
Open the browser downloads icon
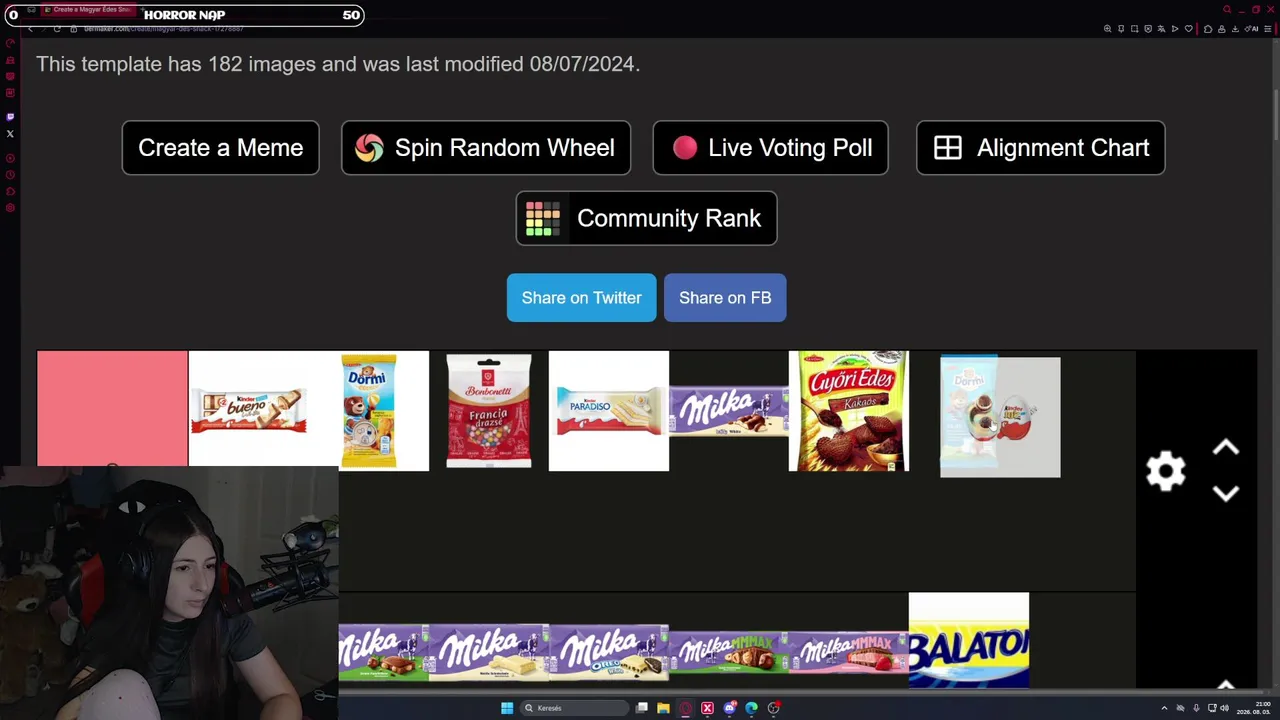click(x=1235, y=29)
